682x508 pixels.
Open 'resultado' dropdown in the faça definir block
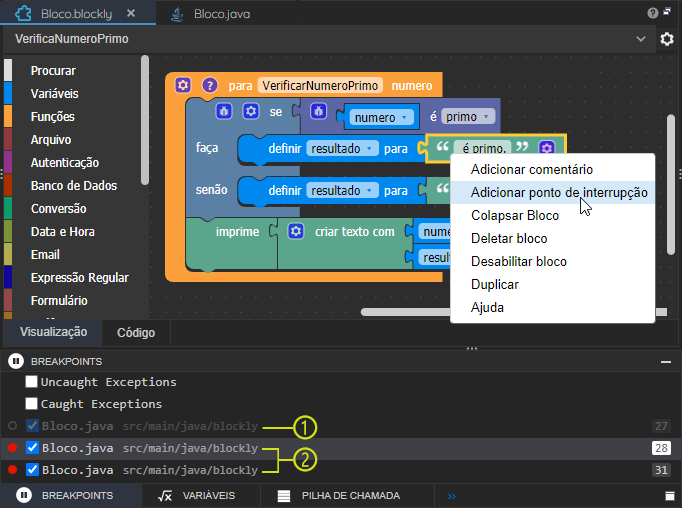[x=342, y=148]
